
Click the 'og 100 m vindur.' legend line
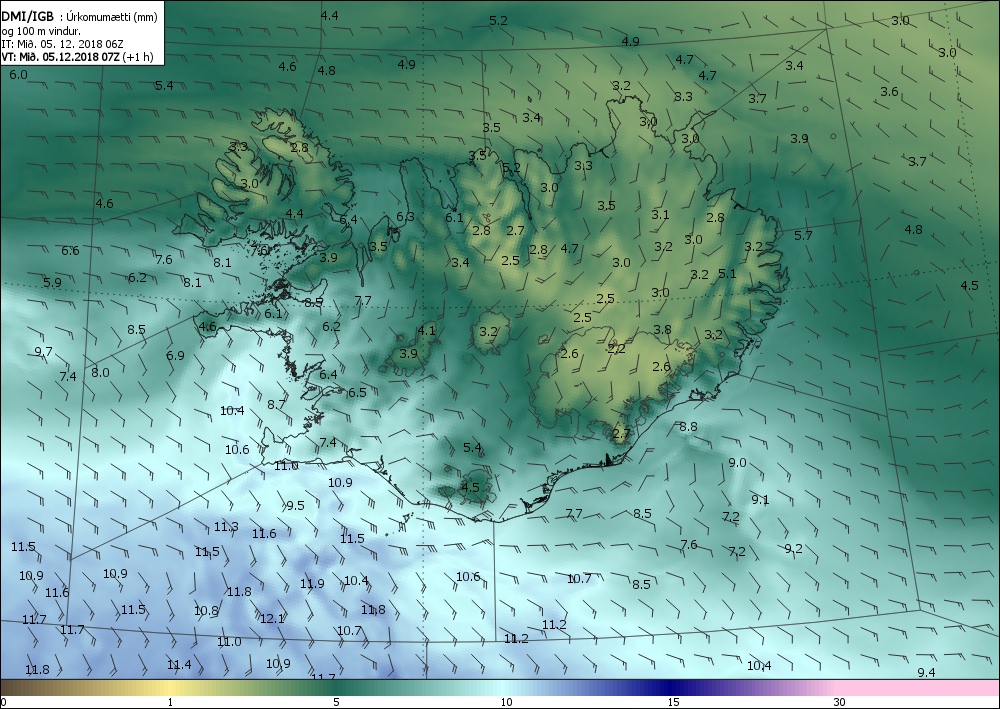point(41,31)
